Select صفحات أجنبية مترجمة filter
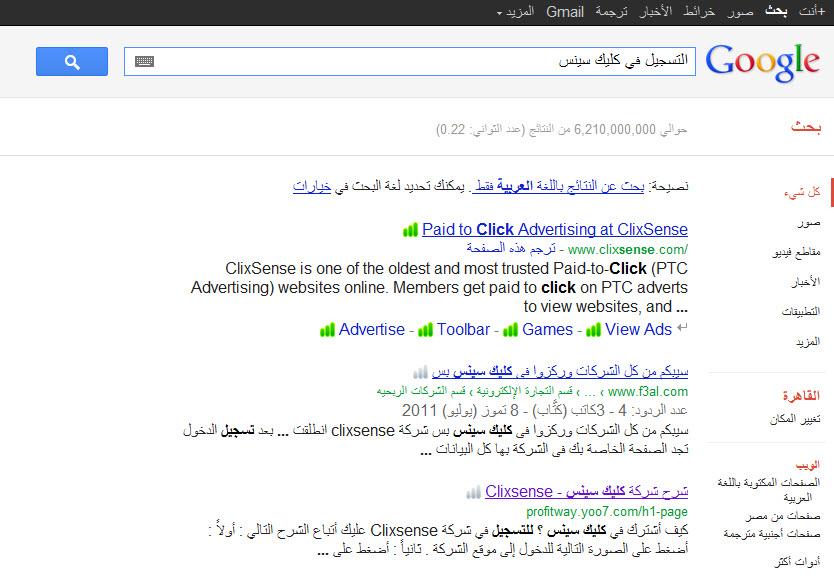 point(772,534)
